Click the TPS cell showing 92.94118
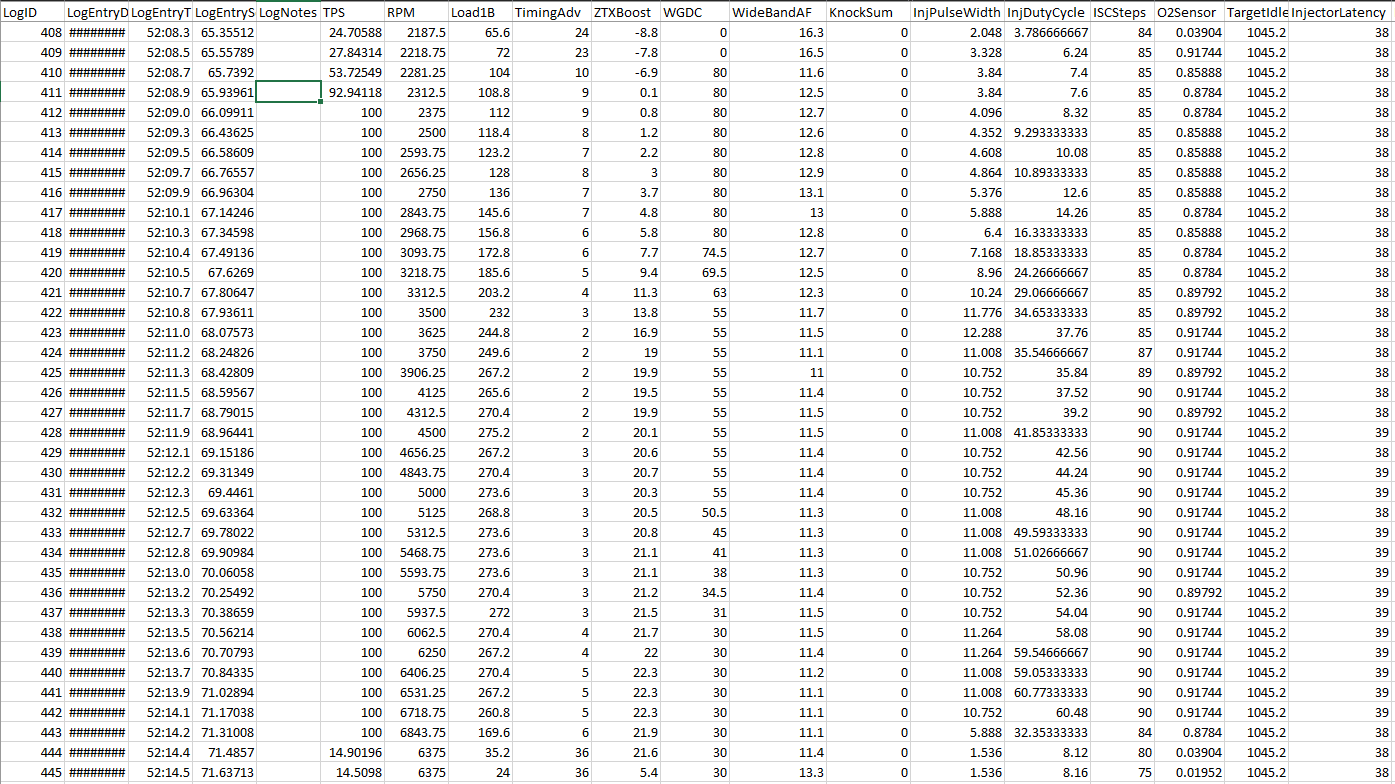Image resolution: width=1395 pixels, height=784 pixels. (x=351, y=92)
